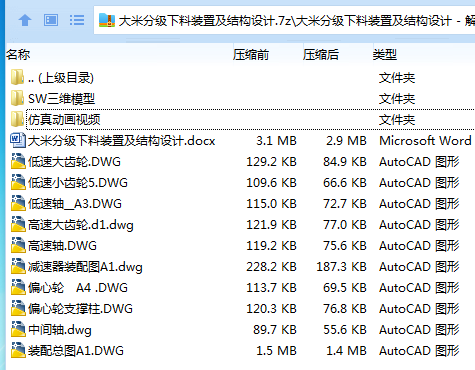Image resolution: width=475 pixels, height=370 pixels.
Task: Click Word icon of the docx file
Action: pos(18,140)
